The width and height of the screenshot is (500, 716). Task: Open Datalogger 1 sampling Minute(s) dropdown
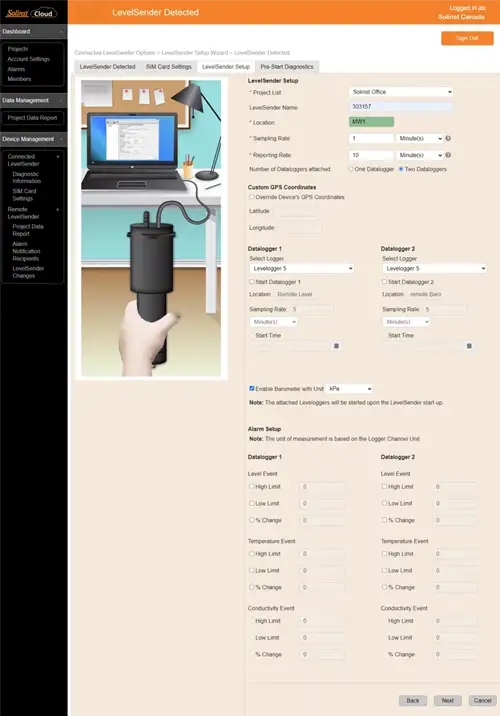coord(273,322)
